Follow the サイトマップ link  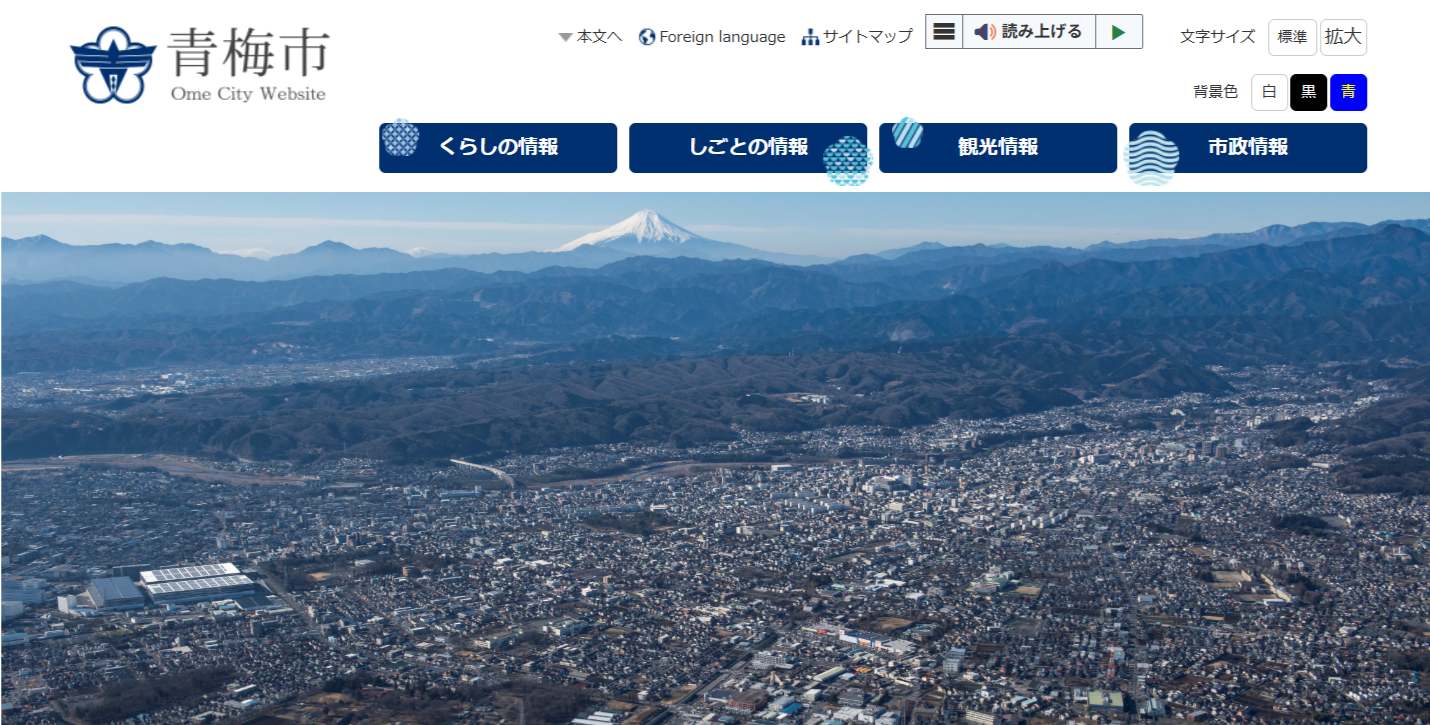point(867,37)
